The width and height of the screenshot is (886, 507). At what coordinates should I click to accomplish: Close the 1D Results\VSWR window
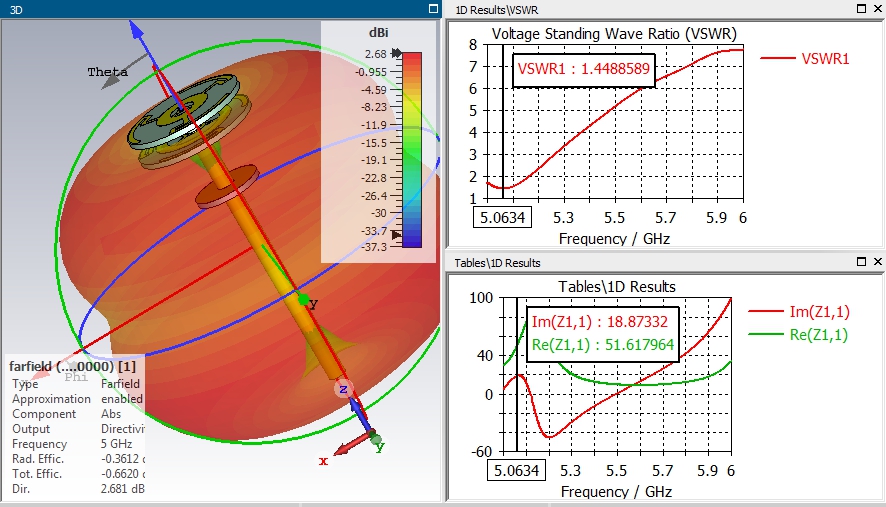(878, 8)
